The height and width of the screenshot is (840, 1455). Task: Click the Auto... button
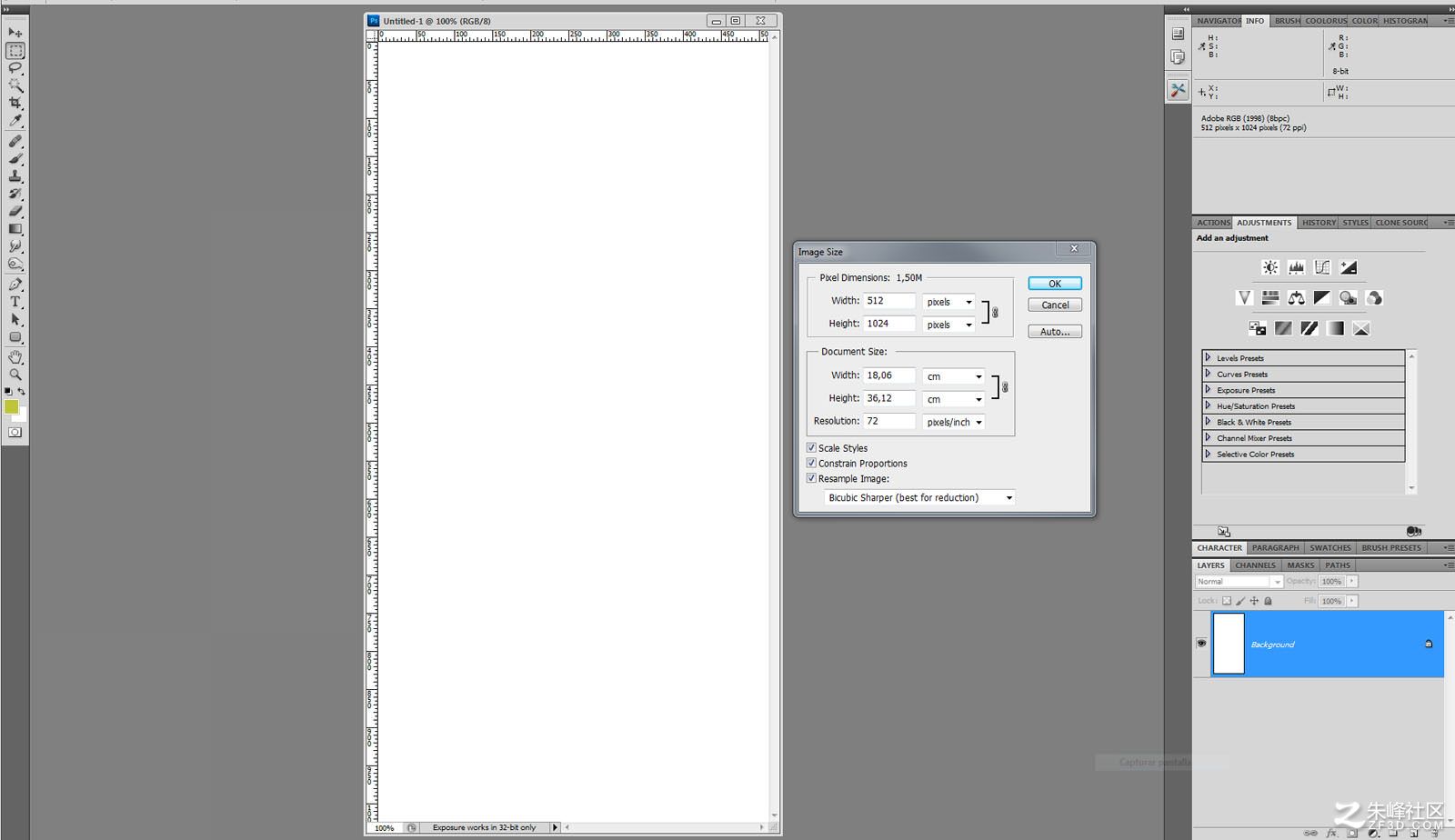click(x=1055, y=332)
